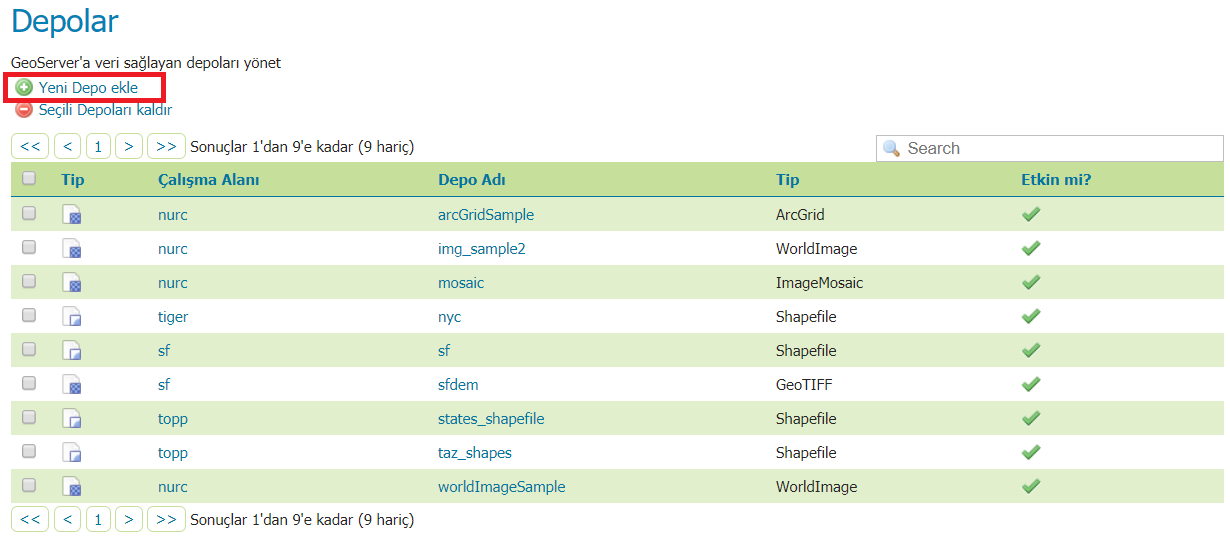1230x542 pixels.
Task: Sort by the Depo Adı column header
Action: pos(472,180)
